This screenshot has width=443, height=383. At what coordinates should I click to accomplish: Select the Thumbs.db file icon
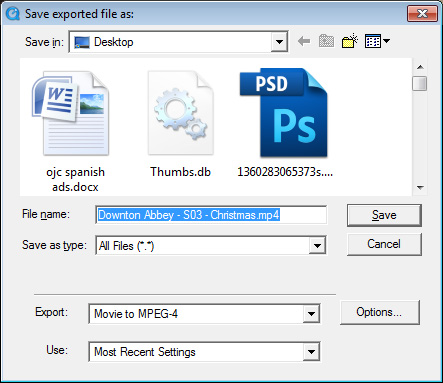click(181, 113)
